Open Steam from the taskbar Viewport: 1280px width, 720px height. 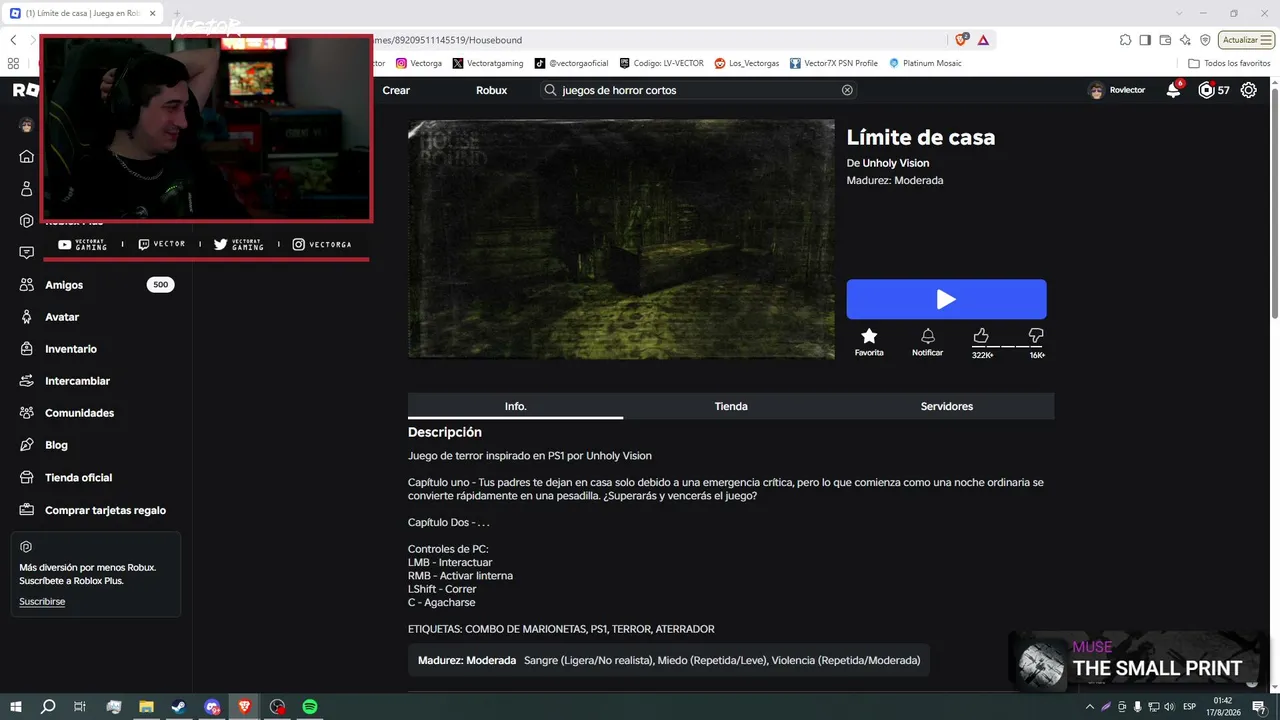click(178, 707)
